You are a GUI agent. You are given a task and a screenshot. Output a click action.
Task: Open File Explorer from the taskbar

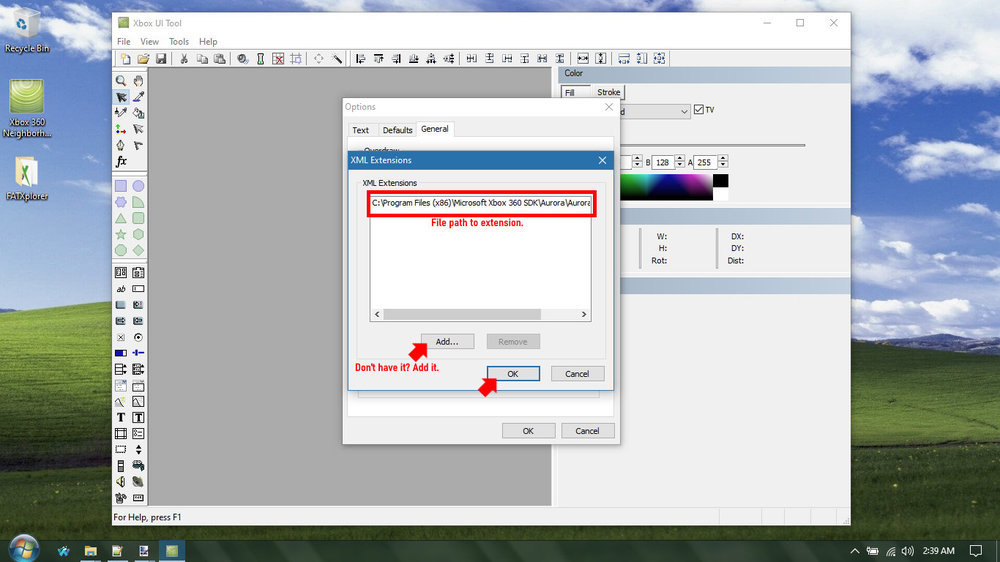91,551
